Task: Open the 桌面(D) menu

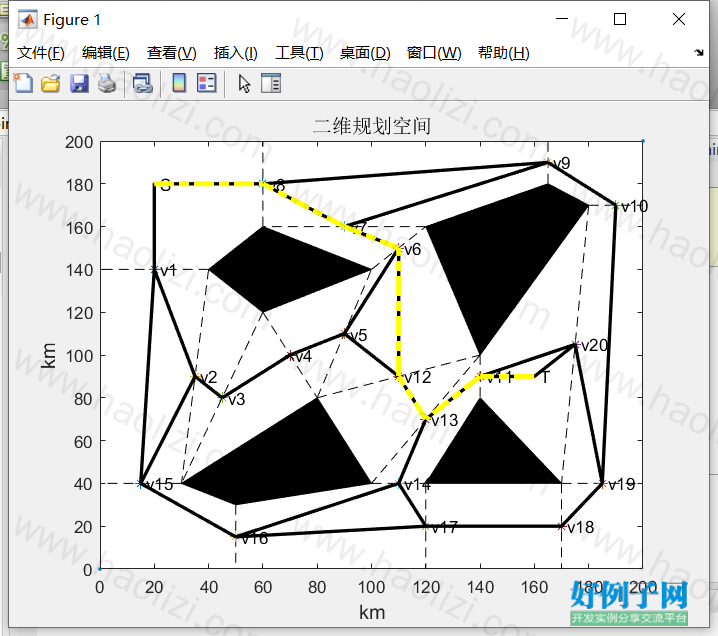Action: coord(365,53)
